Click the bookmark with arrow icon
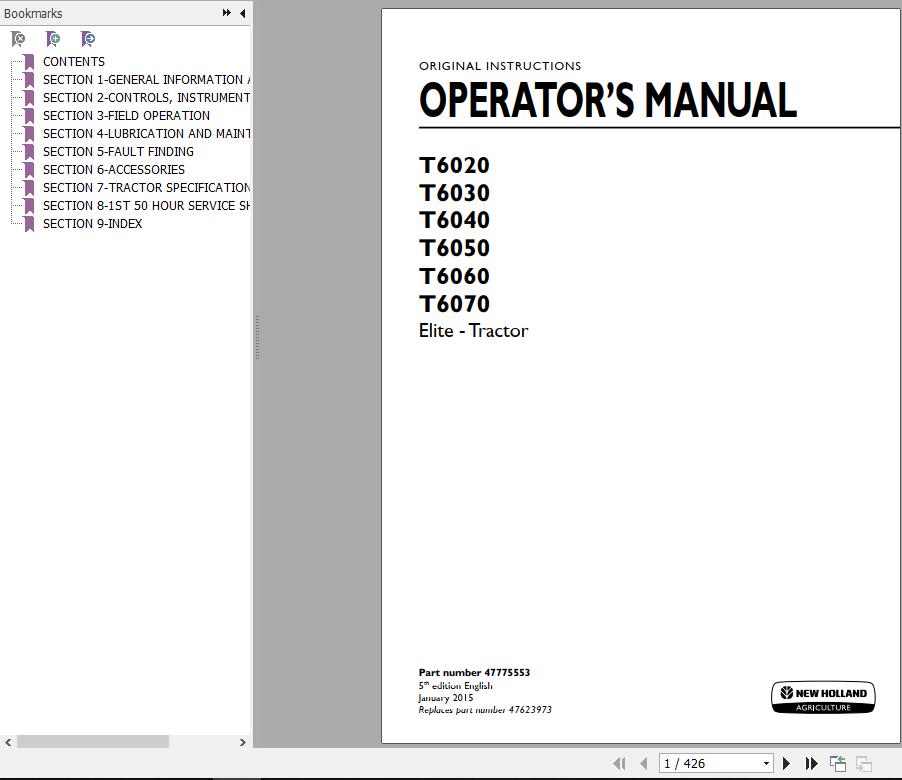This screenshot has height=780, width=902. (x=88, y=39)
